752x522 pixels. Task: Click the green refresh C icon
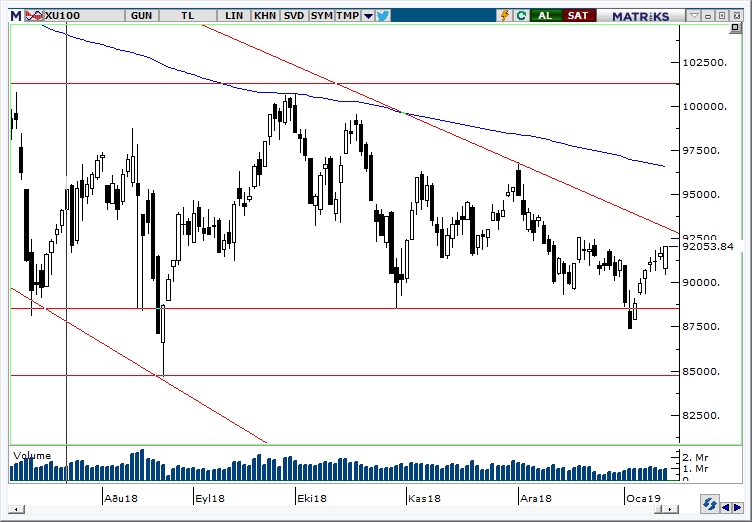coord(521,16)
